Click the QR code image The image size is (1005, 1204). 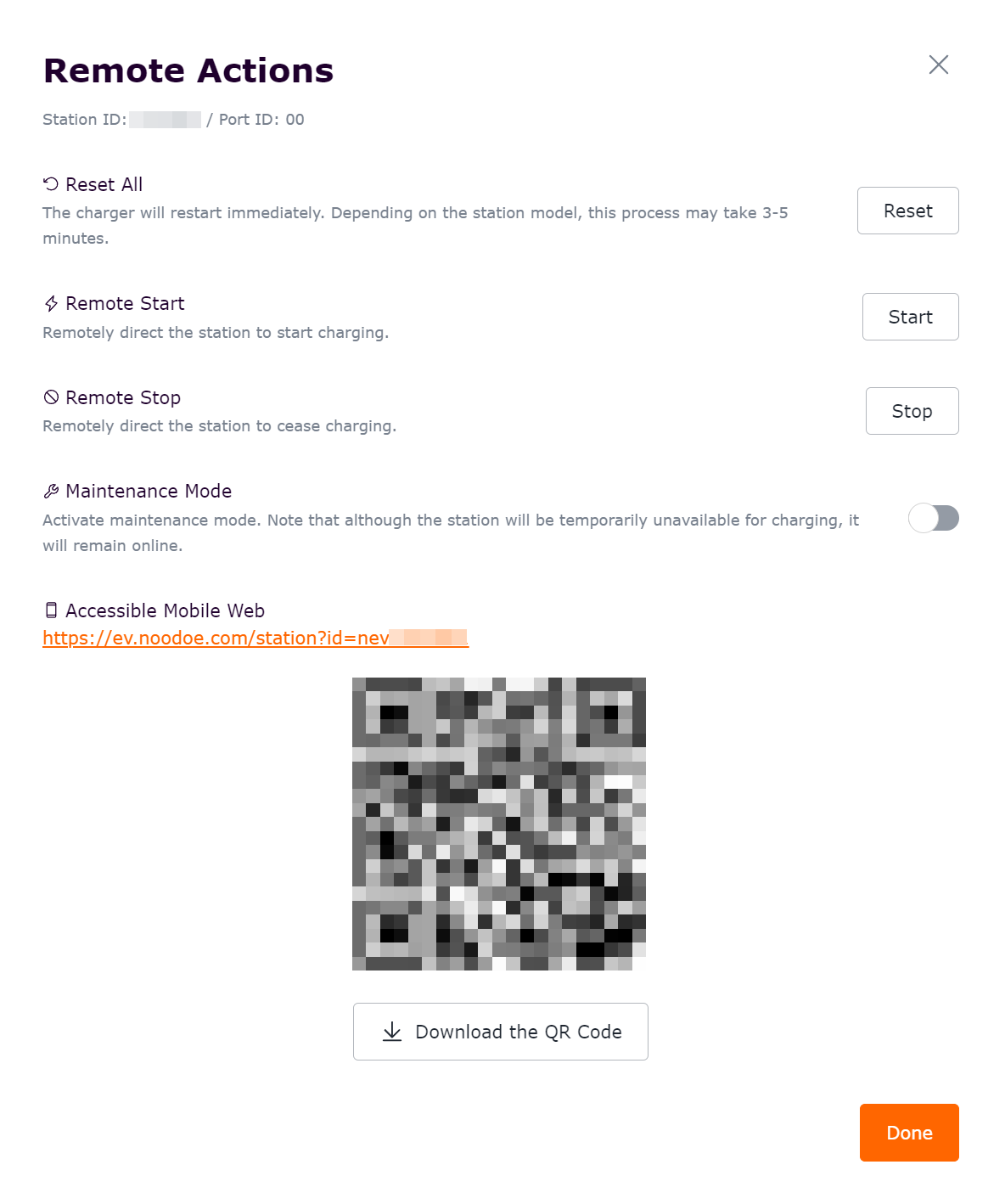click(x=499, y=824)
